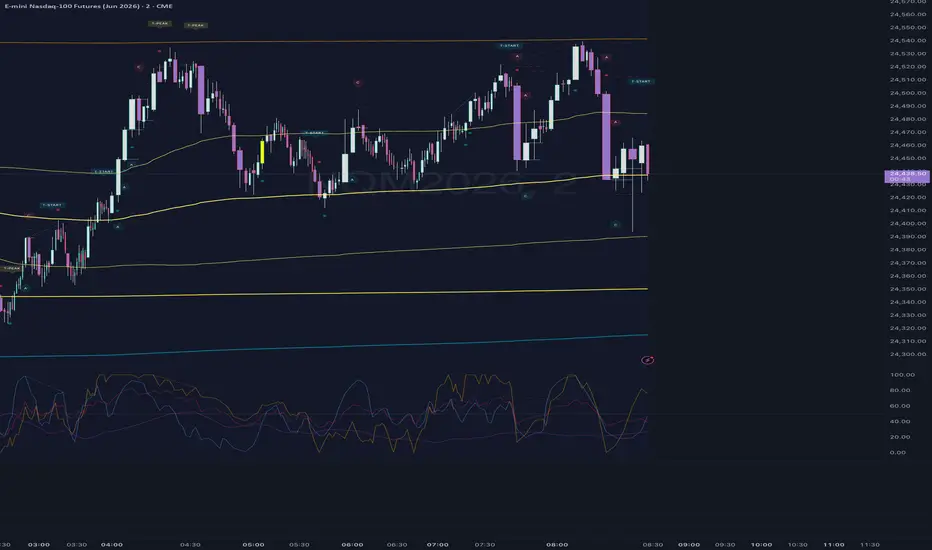Image resolution: width=932 pixels, height=550 pixels.
Task: Click the oscillator 0.00 scale label
Action: pos(898,452)
